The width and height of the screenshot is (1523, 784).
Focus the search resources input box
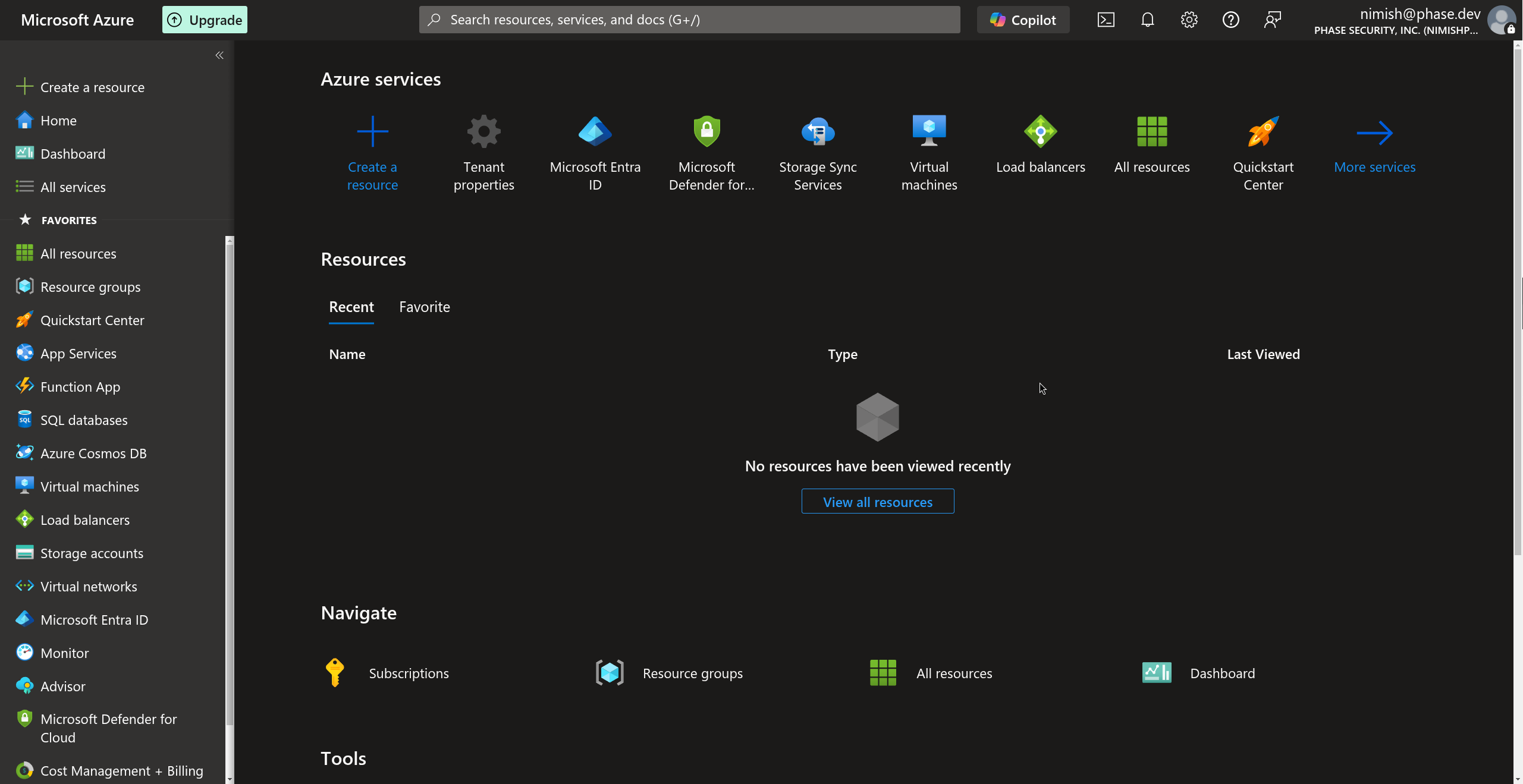pos(689,20)
